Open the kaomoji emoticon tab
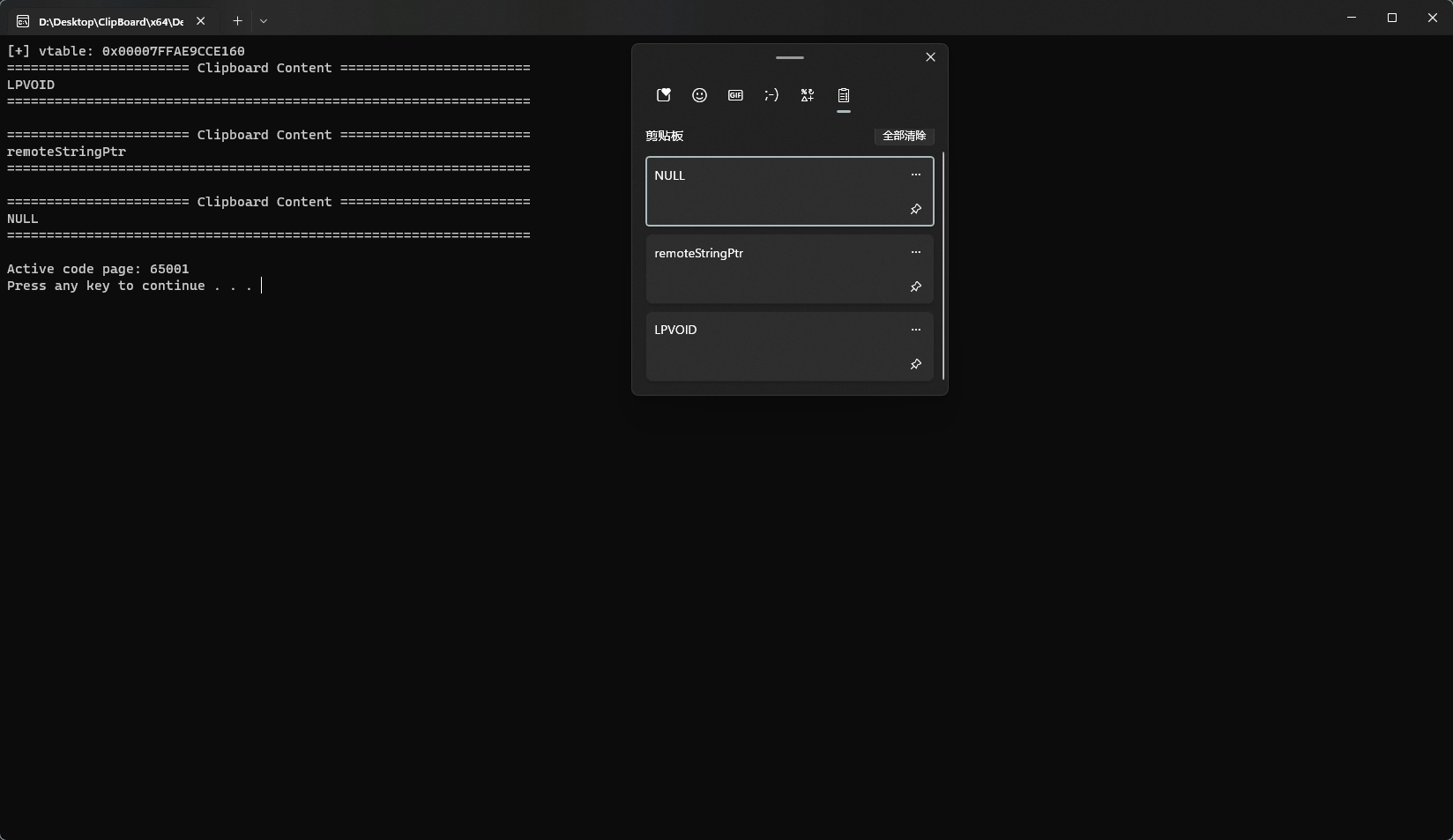Image resolution: width=1453 pixels, height=840 pixels. [771, 95]
